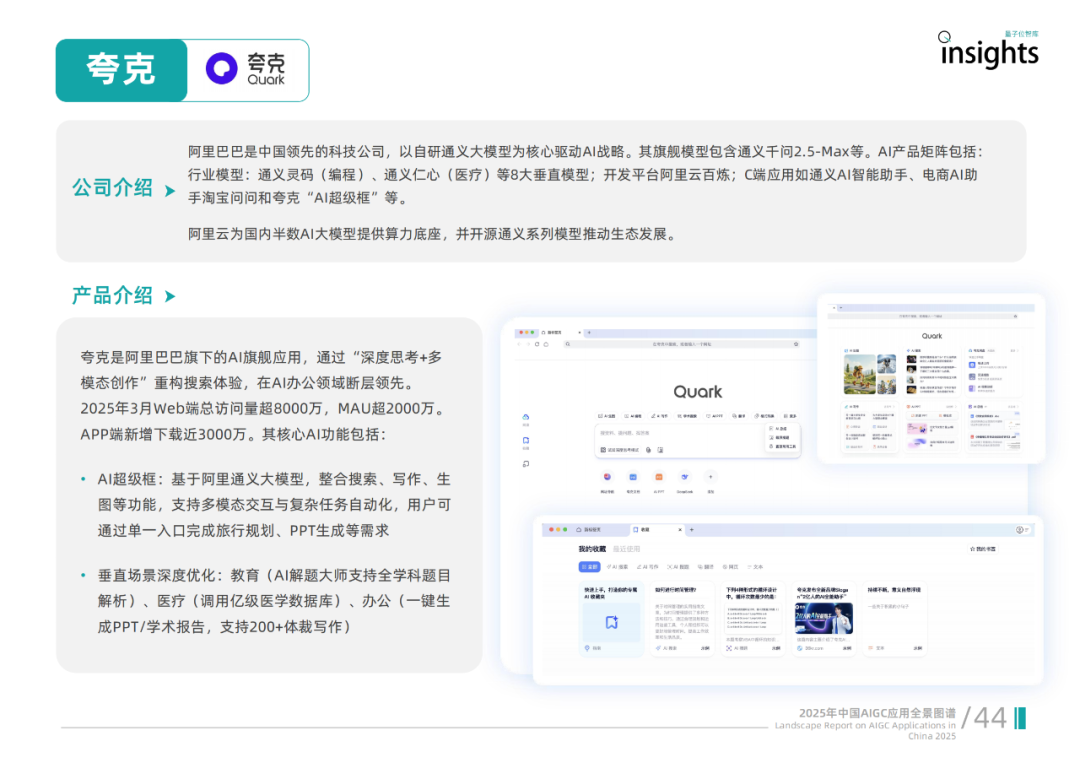This screenshot has height=763, width=1080.
Task: Click the page number 44 in the footer
Action: [x=990, y=718]
